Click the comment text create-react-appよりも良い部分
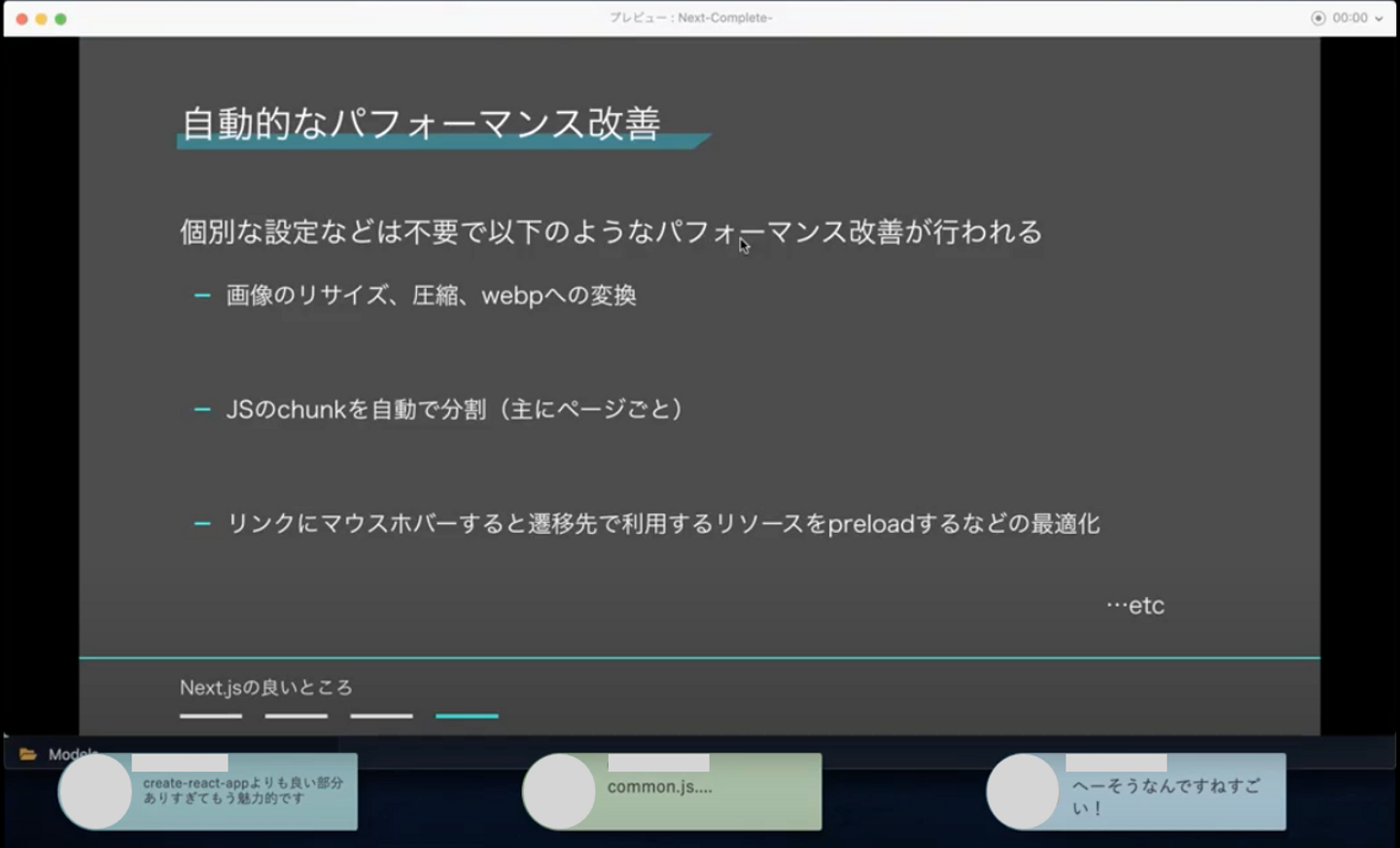 pyautogui.click(x=243, y=791)
